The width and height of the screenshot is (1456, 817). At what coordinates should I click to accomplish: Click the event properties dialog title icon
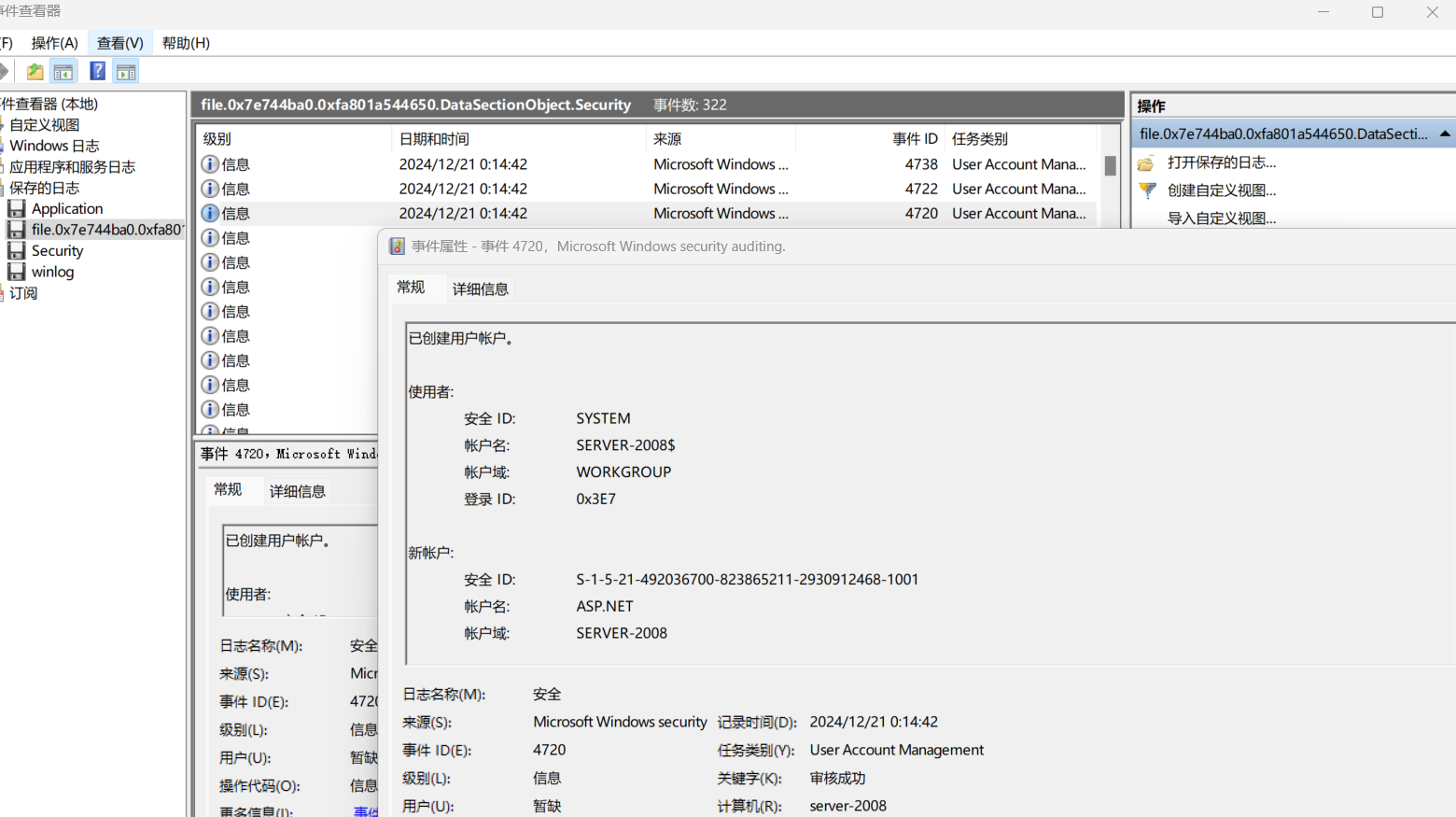397,247
